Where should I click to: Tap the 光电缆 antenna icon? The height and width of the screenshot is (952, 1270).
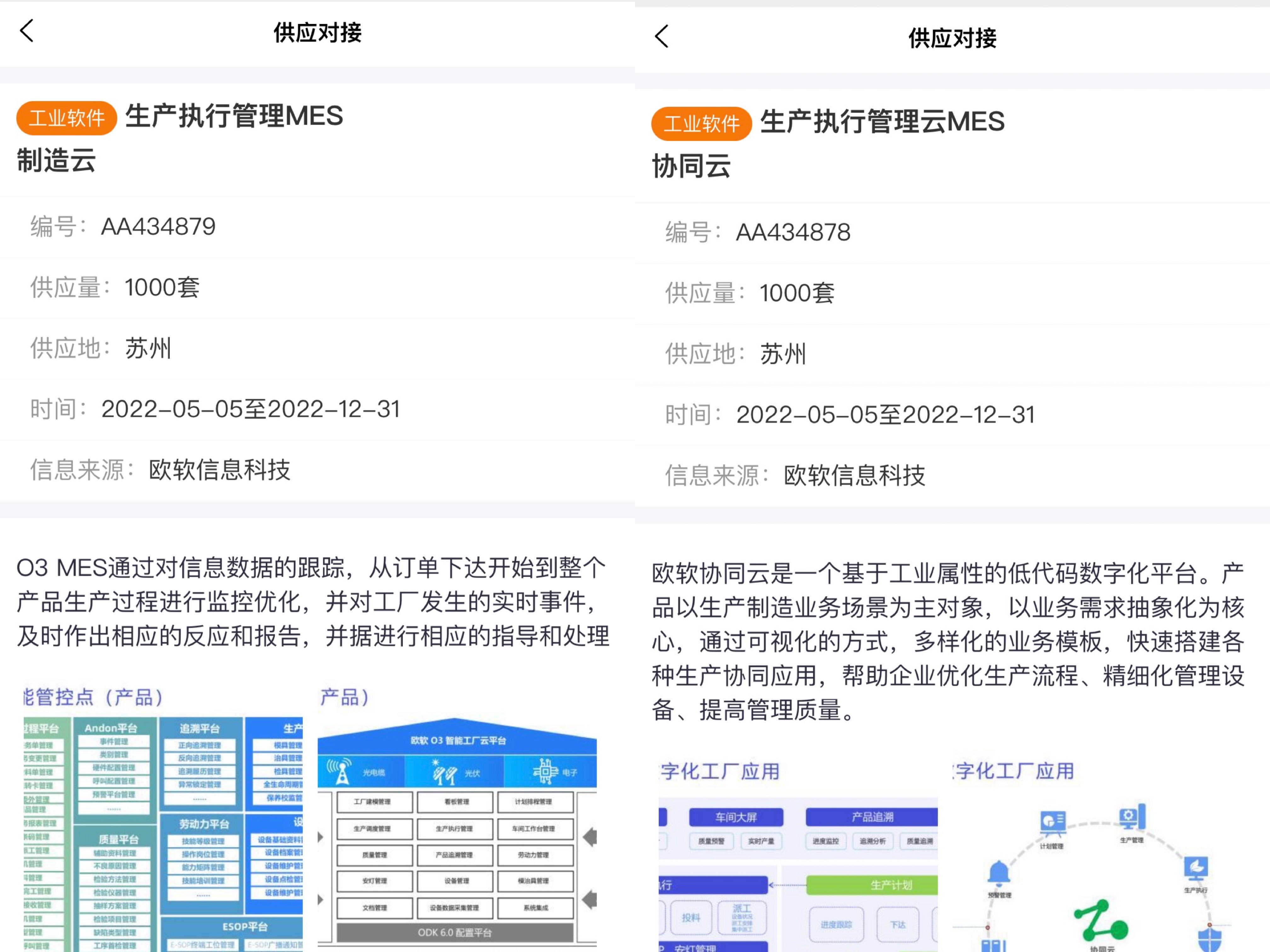[340, 772]
